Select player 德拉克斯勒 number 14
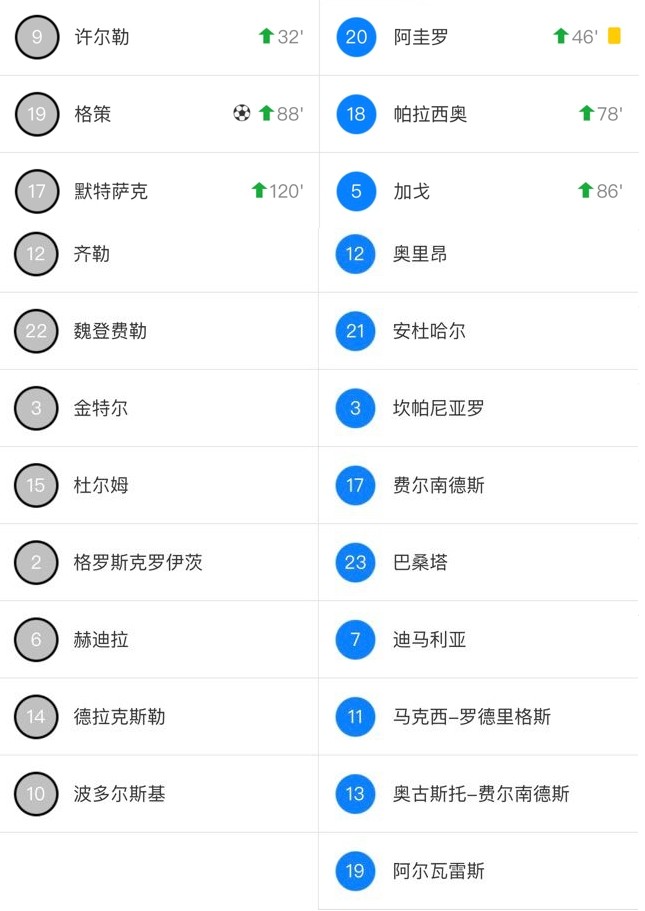The width and height of the screenshot is (645, 911). [119, 717]
